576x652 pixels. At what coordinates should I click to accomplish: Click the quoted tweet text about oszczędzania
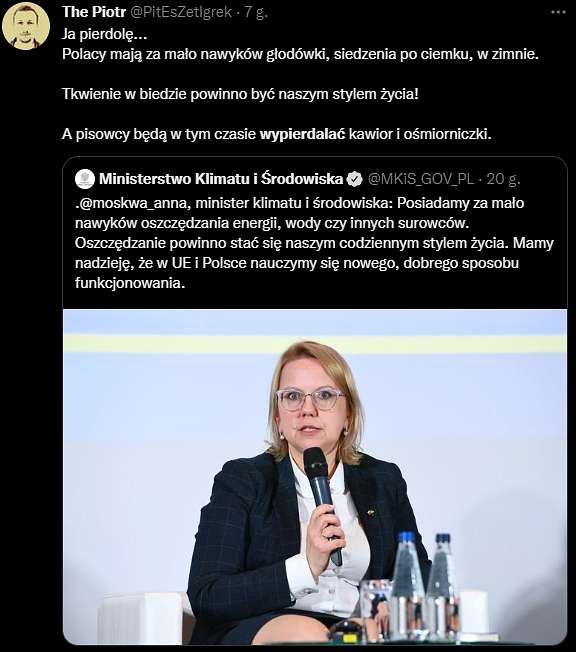314,243
